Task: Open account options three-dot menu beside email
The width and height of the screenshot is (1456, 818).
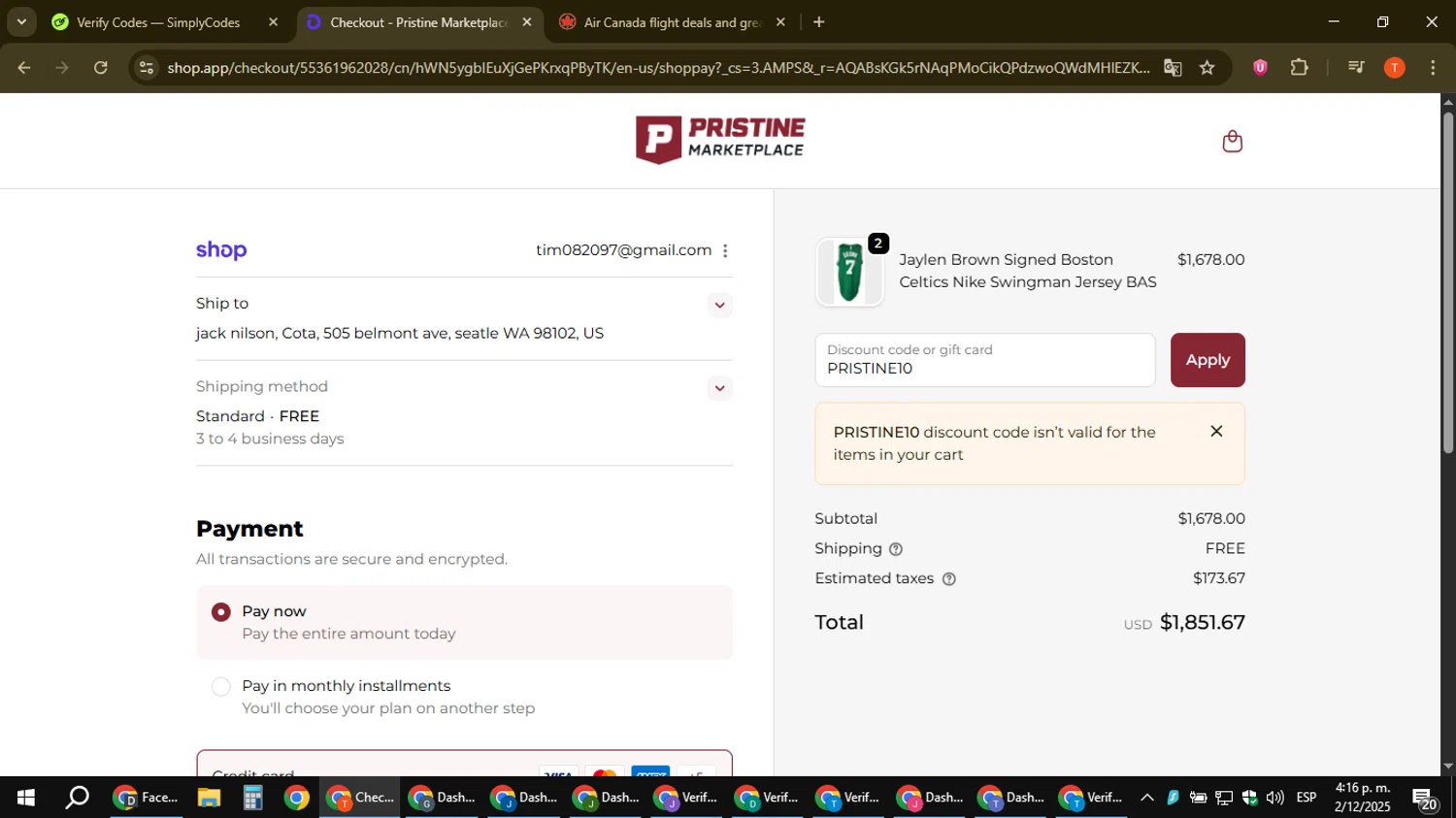Action: [725, 250]
